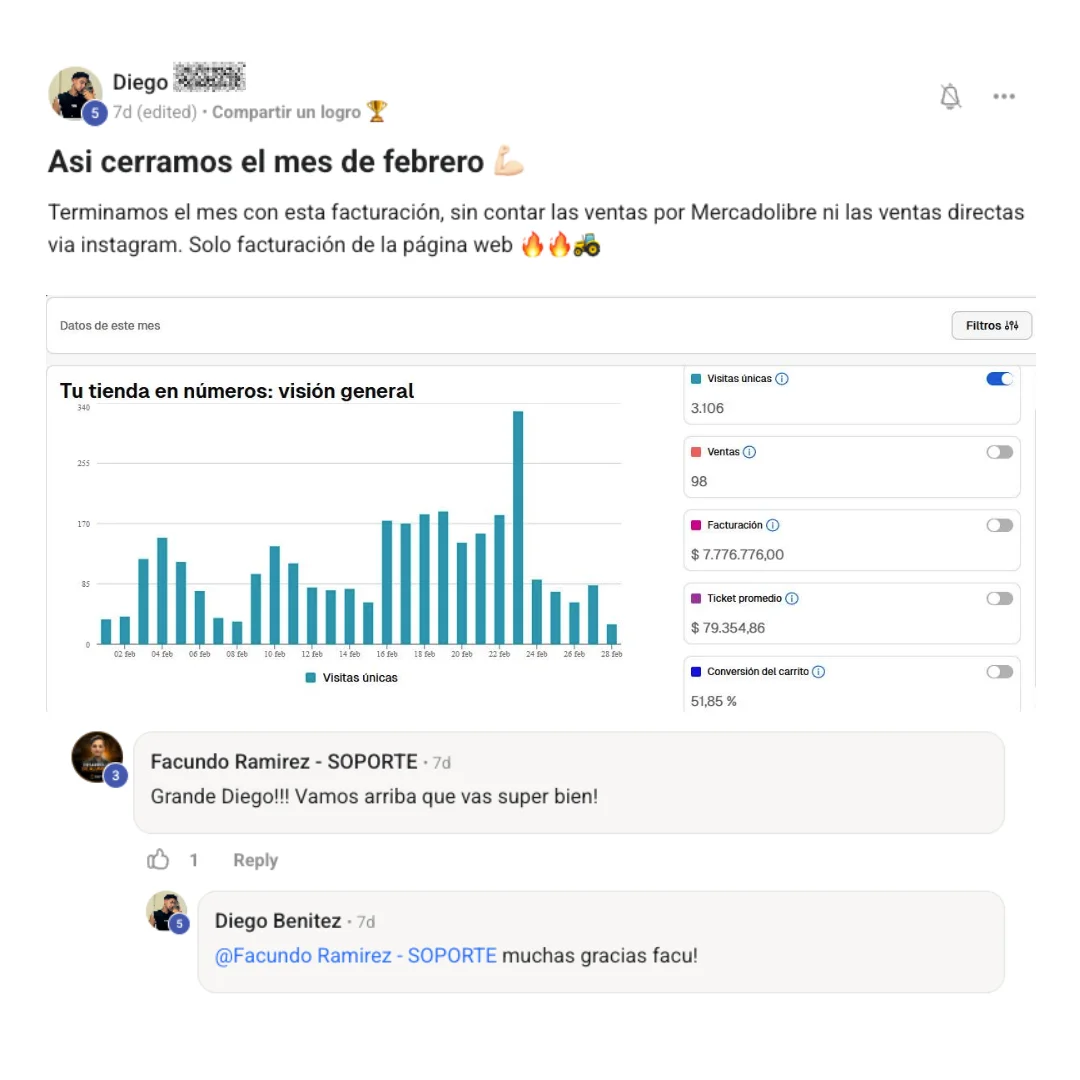Click the Visitas únicas chart legend swatch
This screenshot has height=1080, width=1080.
point(311,678)
